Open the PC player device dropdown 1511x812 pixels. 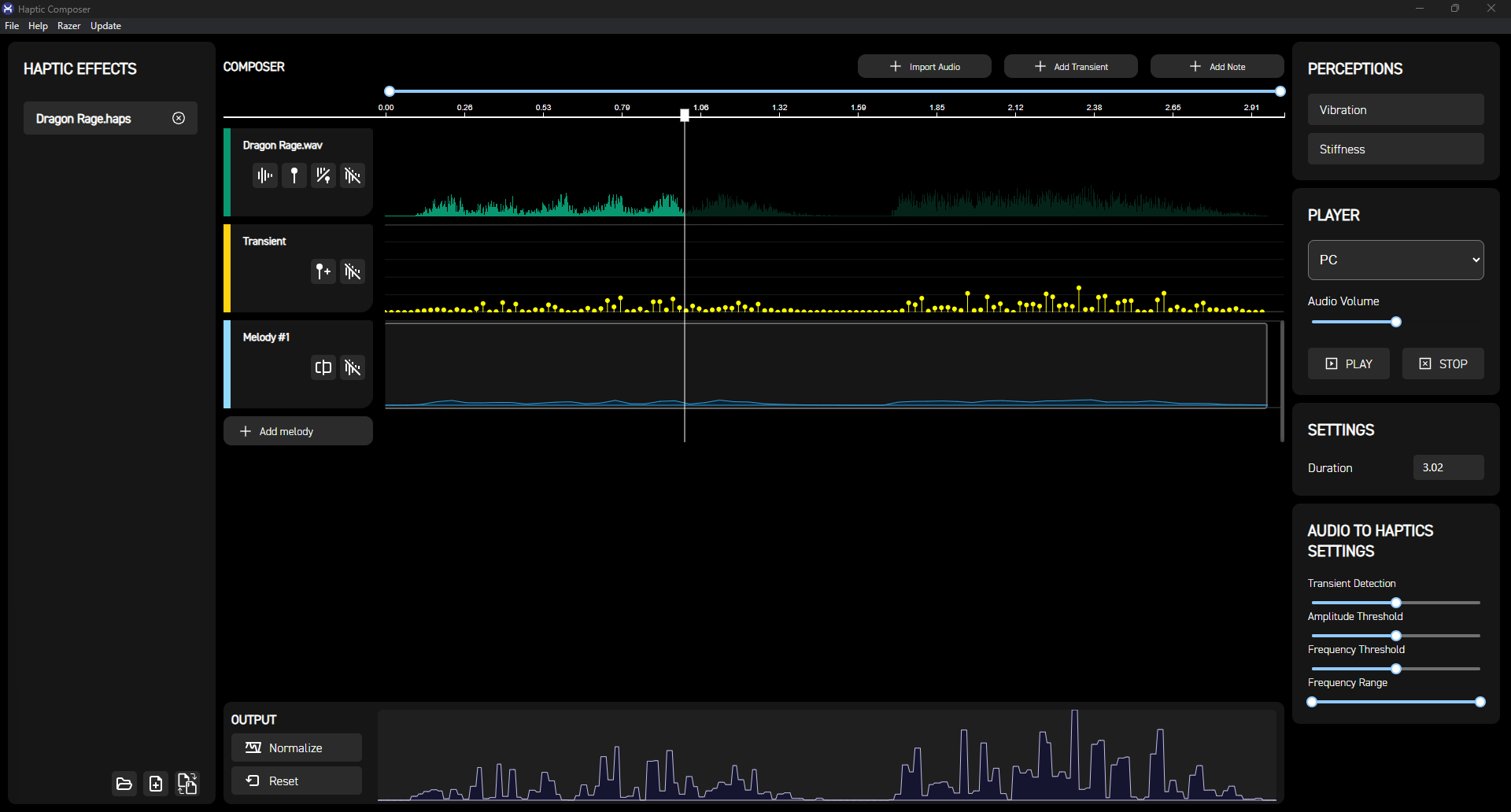1395,260
